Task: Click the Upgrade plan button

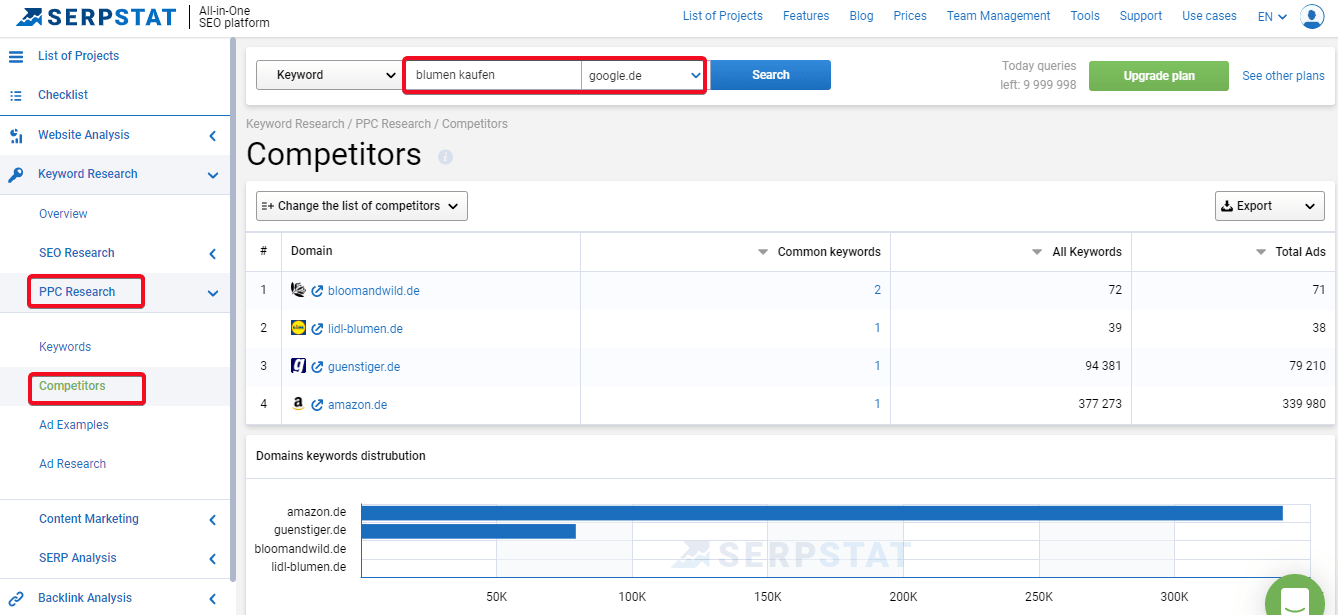Action: coord(1159,76)
